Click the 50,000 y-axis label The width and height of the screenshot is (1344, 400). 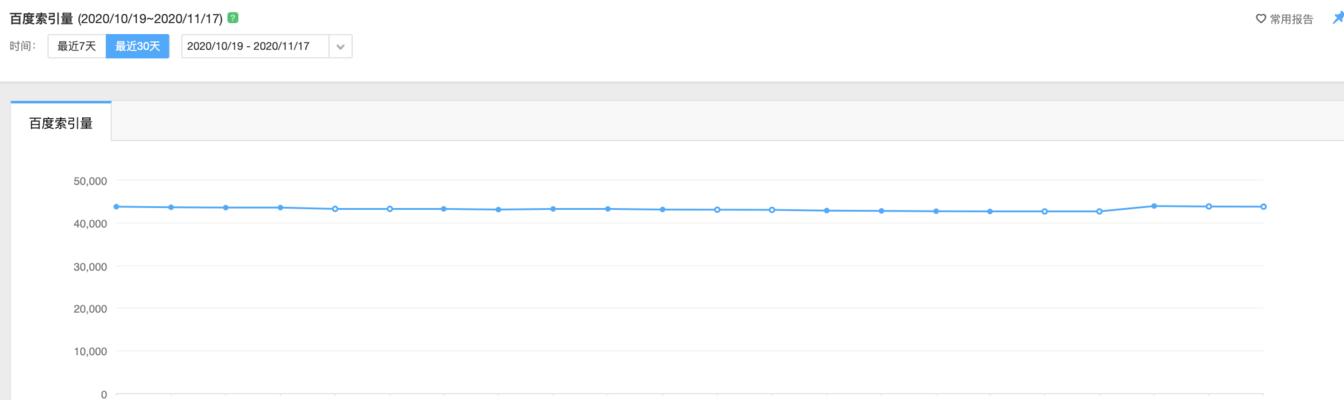coord(90,181)
